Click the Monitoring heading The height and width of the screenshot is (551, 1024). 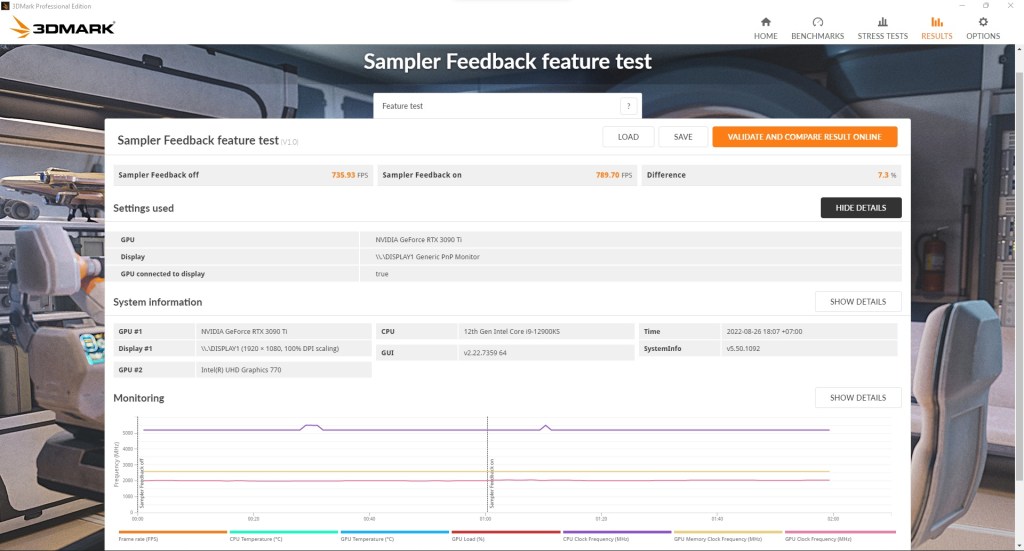click(x=138, y=398)
